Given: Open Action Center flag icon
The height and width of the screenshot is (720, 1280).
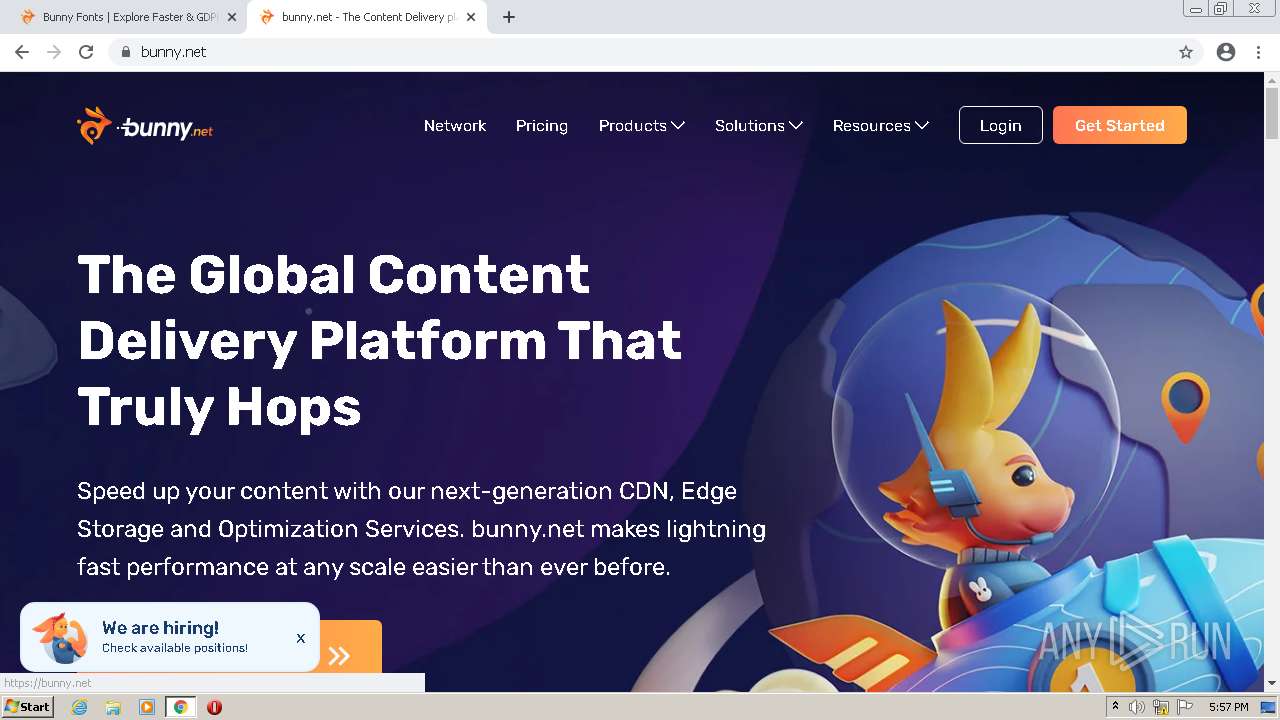Looking at the screenshot, I should 1185,707.
